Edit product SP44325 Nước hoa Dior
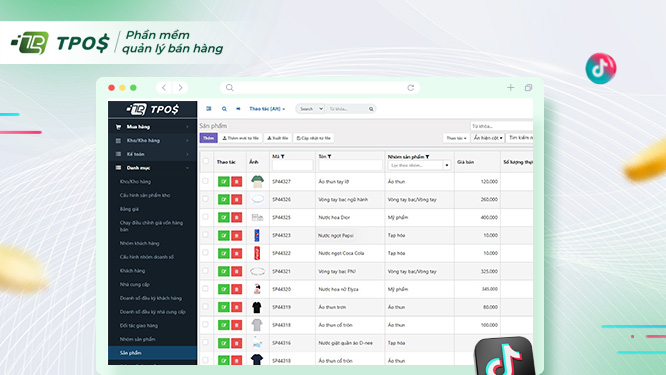This screenshot has height=375, width=666. (x=223, y=217)
